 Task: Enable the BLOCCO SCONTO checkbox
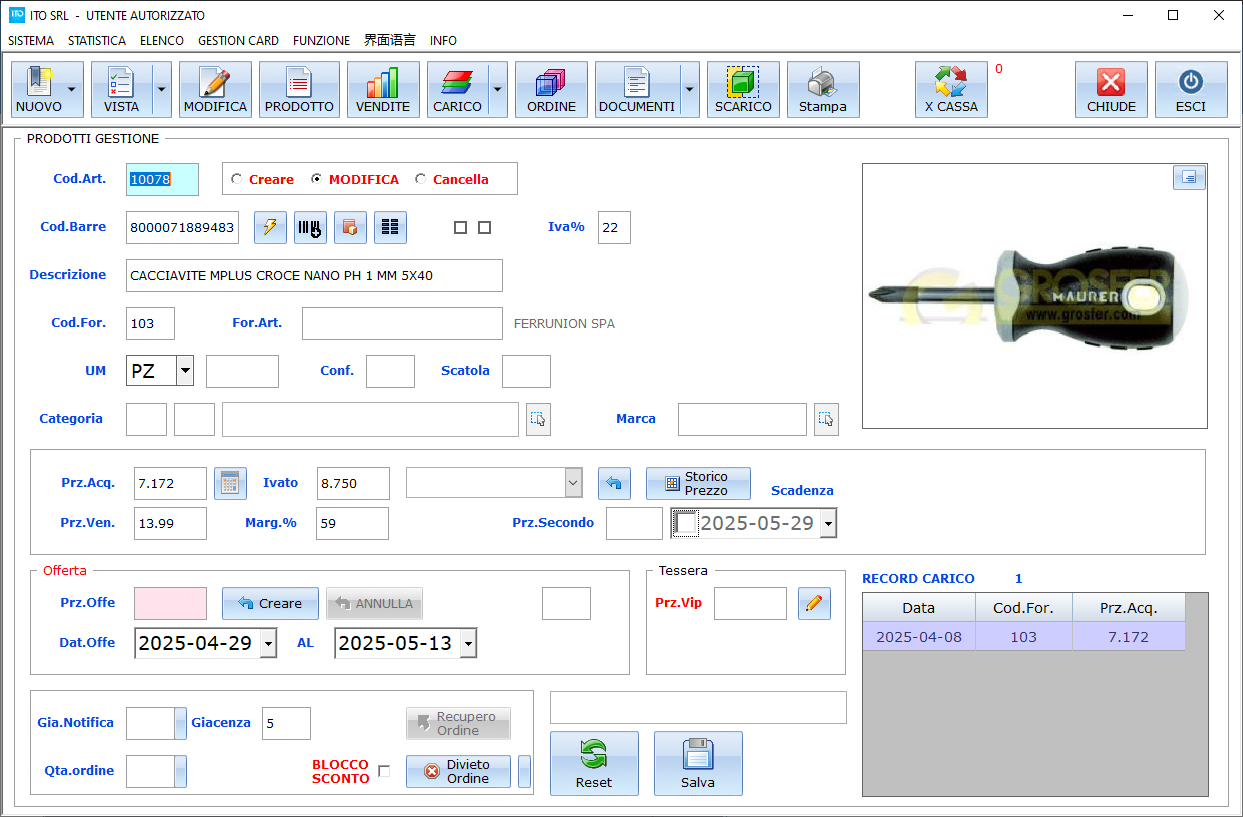(384, 771)
